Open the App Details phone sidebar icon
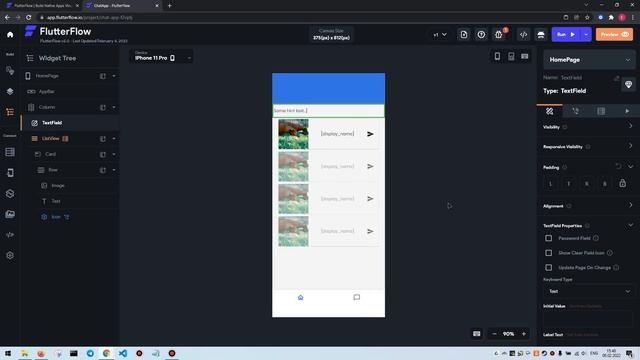The width and height of the screenshot is (640, 360). pos(10,173)
